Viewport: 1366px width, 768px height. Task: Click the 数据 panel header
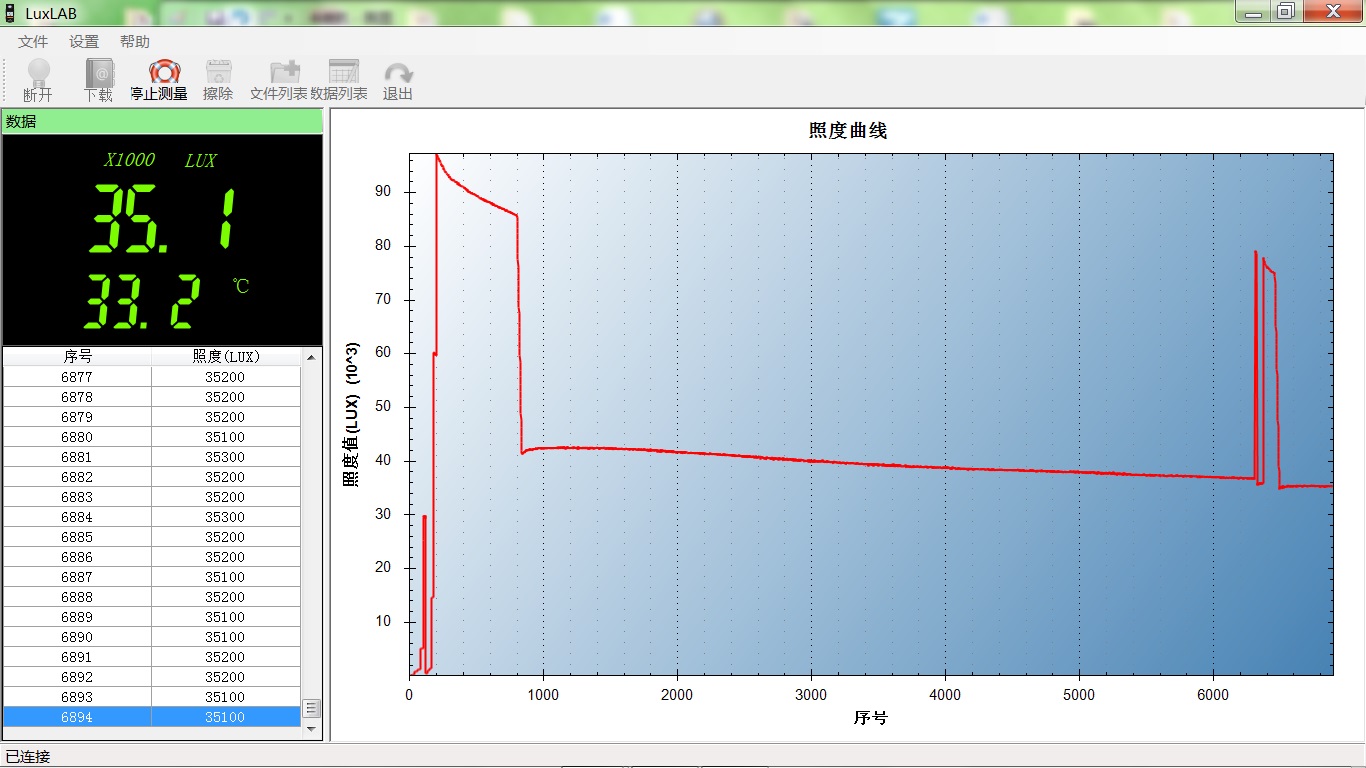[162, 121]
